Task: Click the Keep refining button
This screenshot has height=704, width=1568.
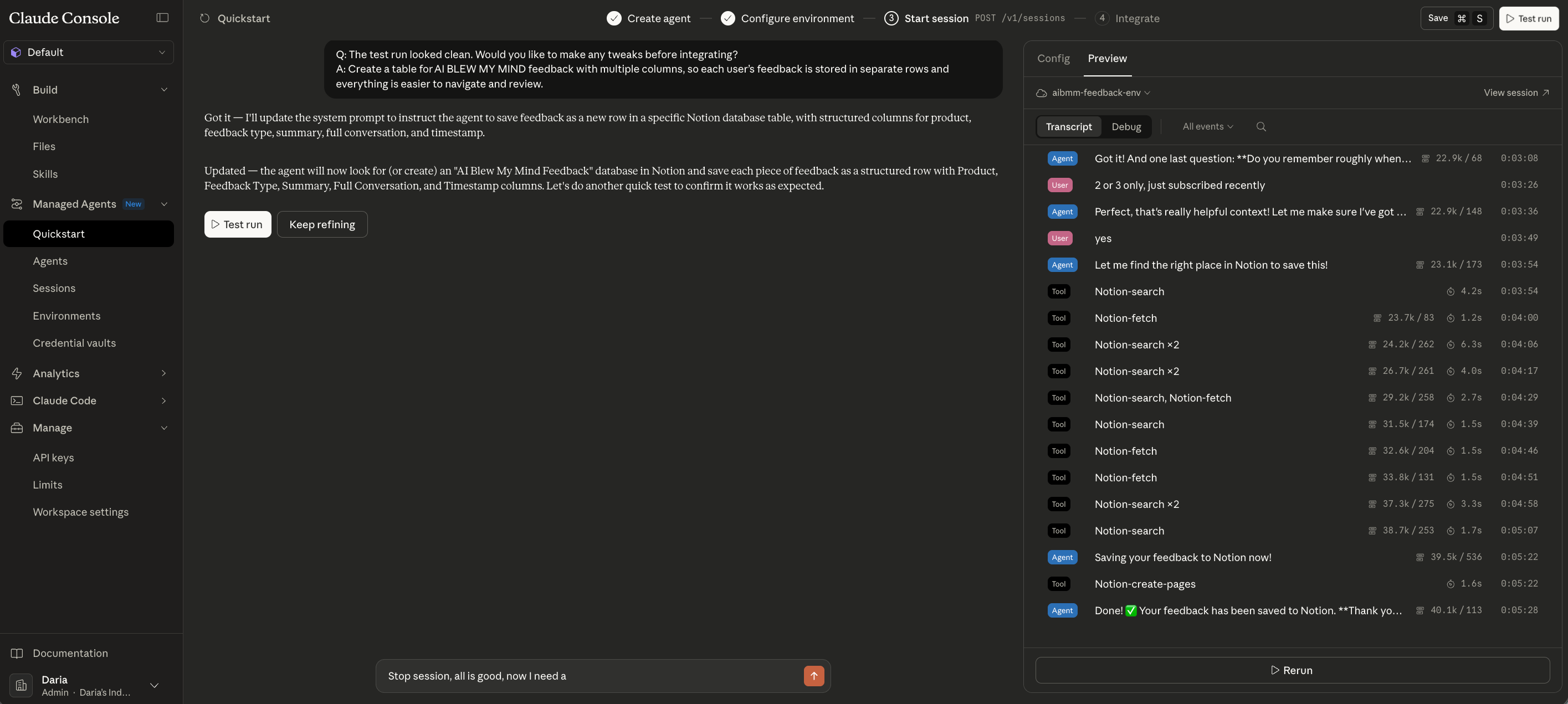Action: pos(322,224)
